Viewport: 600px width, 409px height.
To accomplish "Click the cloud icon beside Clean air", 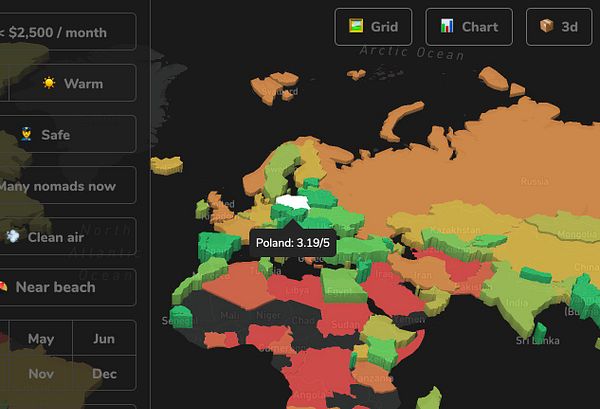I will coord(12,236).
